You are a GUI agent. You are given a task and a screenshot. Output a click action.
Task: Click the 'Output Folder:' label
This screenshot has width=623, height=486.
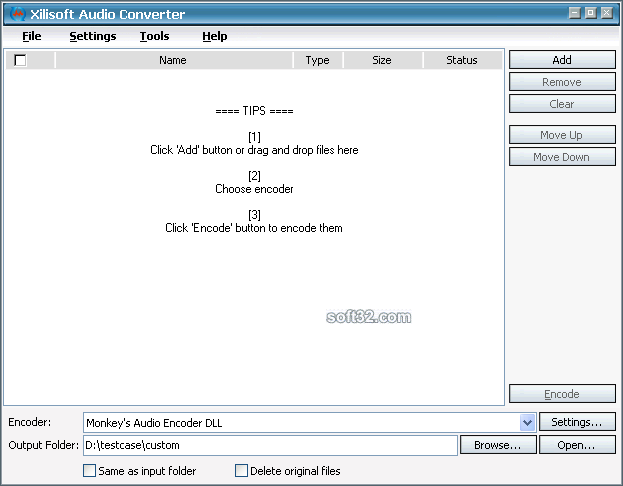click(x=44, y=445)
